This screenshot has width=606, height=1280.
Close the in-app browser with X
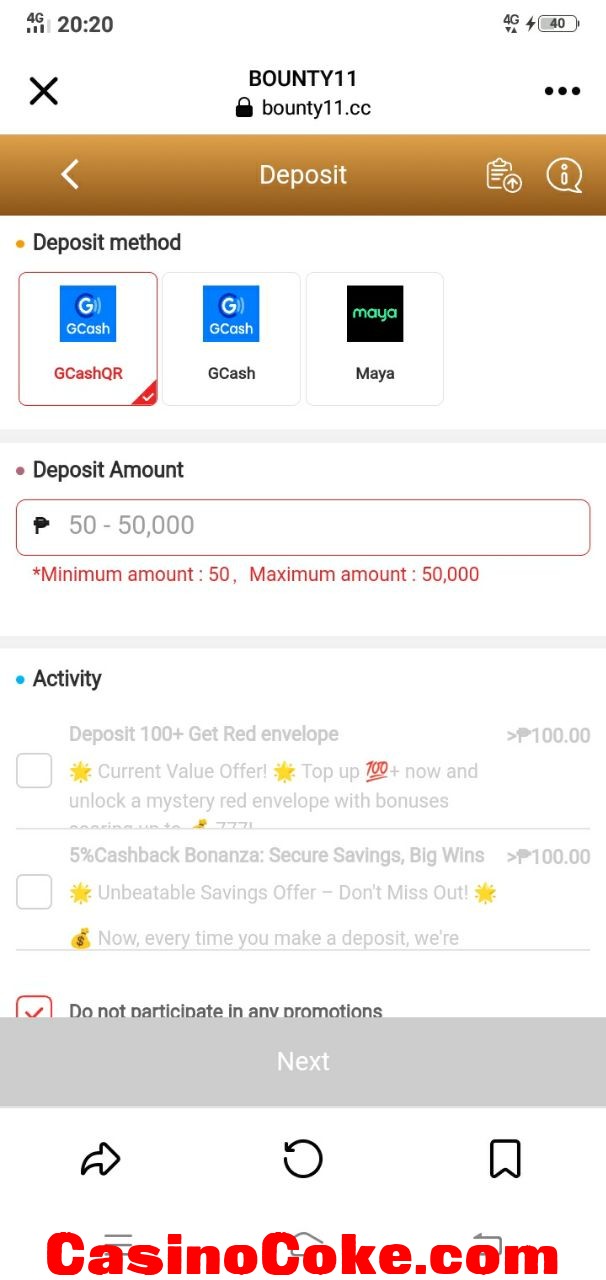pyautogui.click(x=44, y=91)
